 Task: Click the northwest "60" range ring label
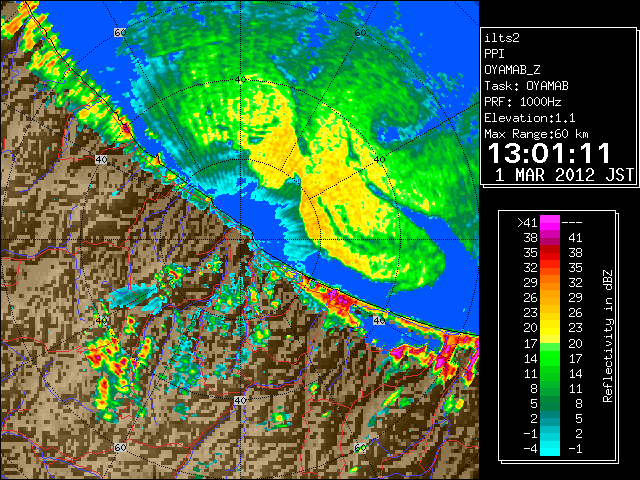(120, 33)
